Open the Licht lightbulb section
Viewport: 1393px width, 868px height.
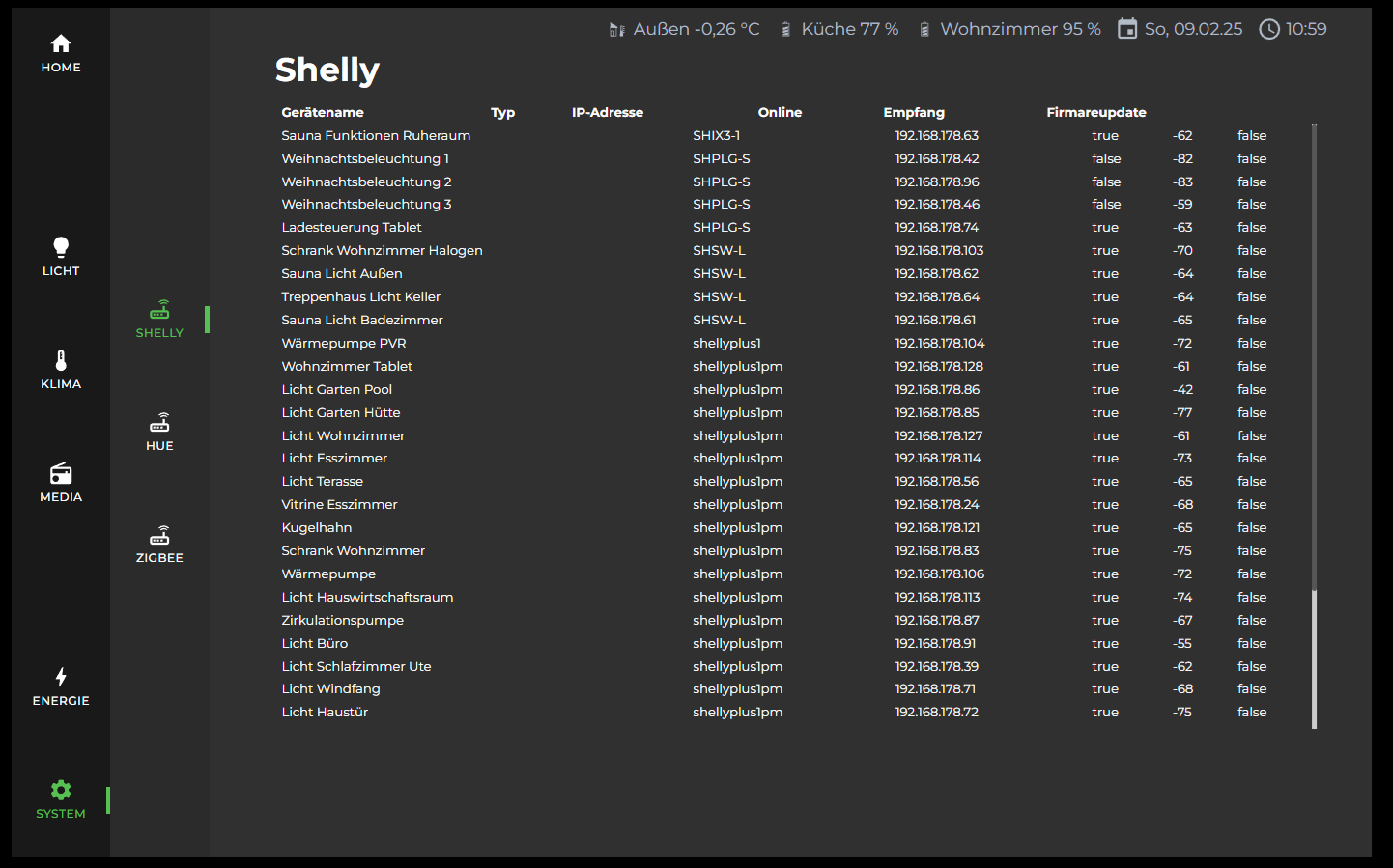tap(61, 247)
